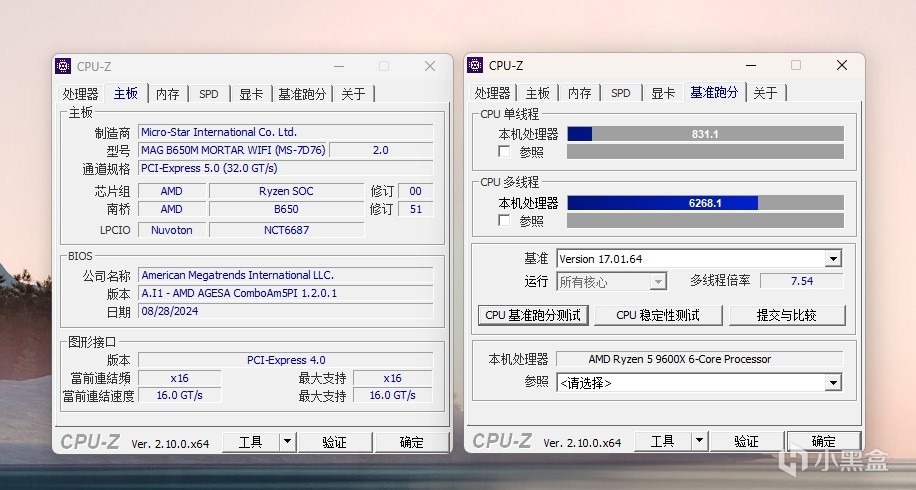Click model field MAG B650M MORTAR WIFI (MS-7D76)
This screenshot has height=490, width=916.
[233, 150]
